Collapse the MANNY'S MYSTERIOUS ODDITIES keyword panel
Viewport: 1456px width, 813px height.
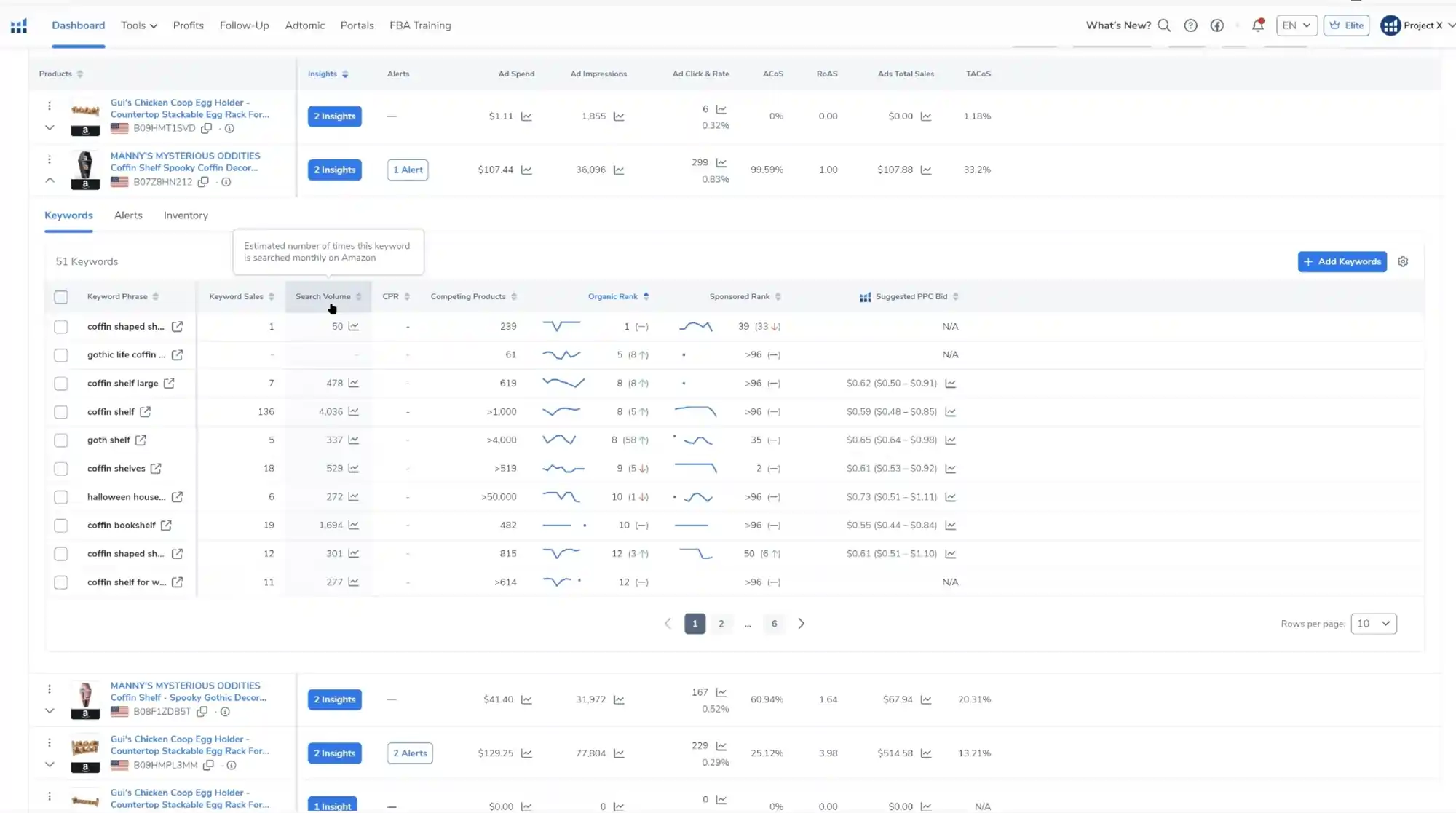click(x=50, y=181)
